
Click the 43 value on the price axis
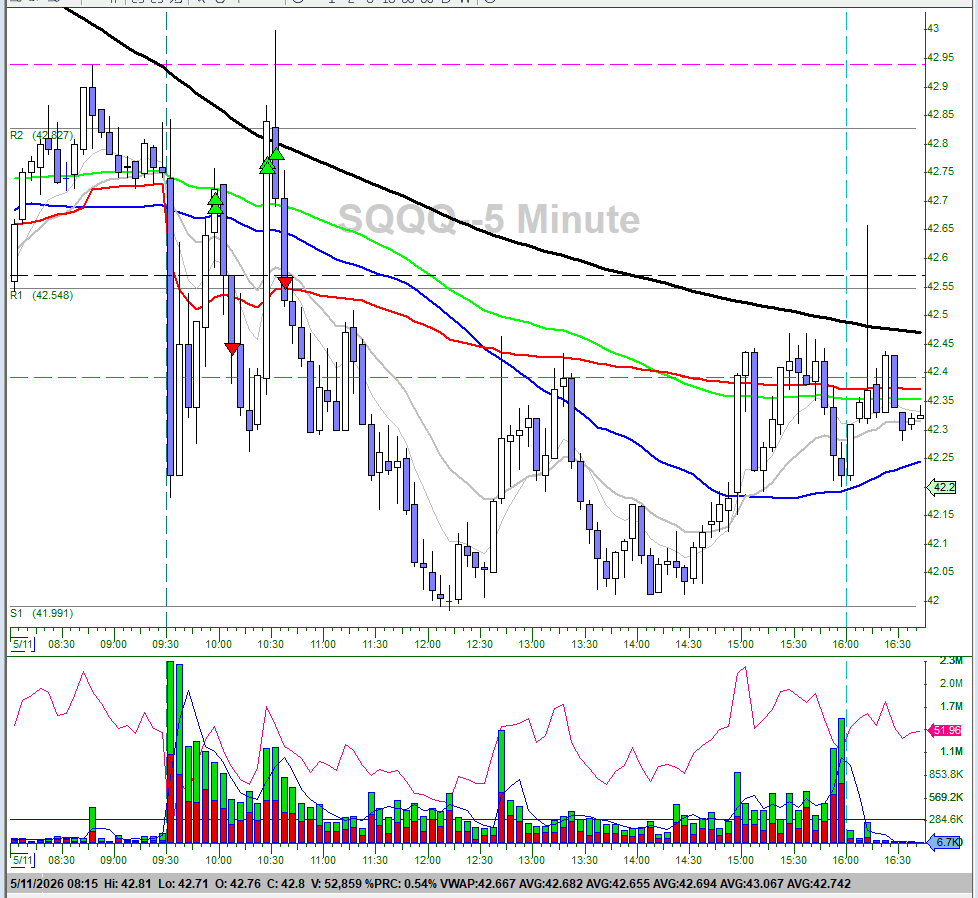pos(933,28)
